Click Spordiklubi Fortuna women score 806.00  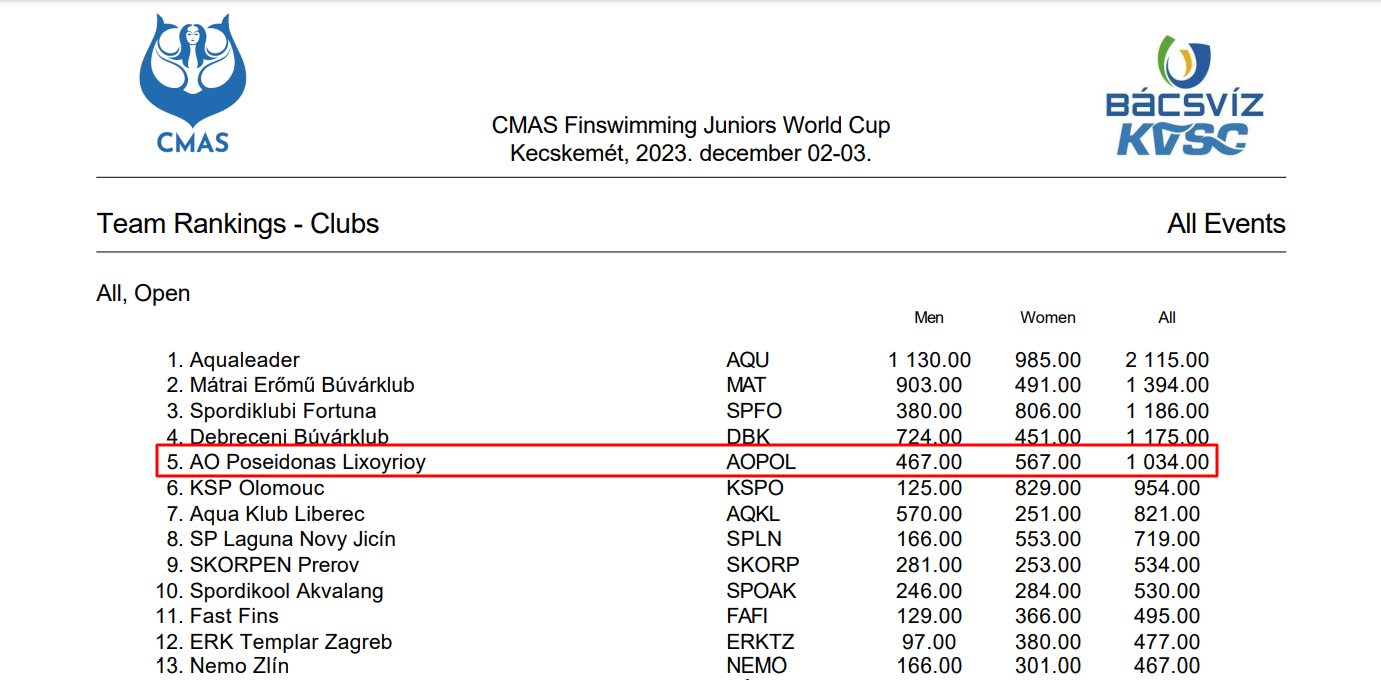1047,411
